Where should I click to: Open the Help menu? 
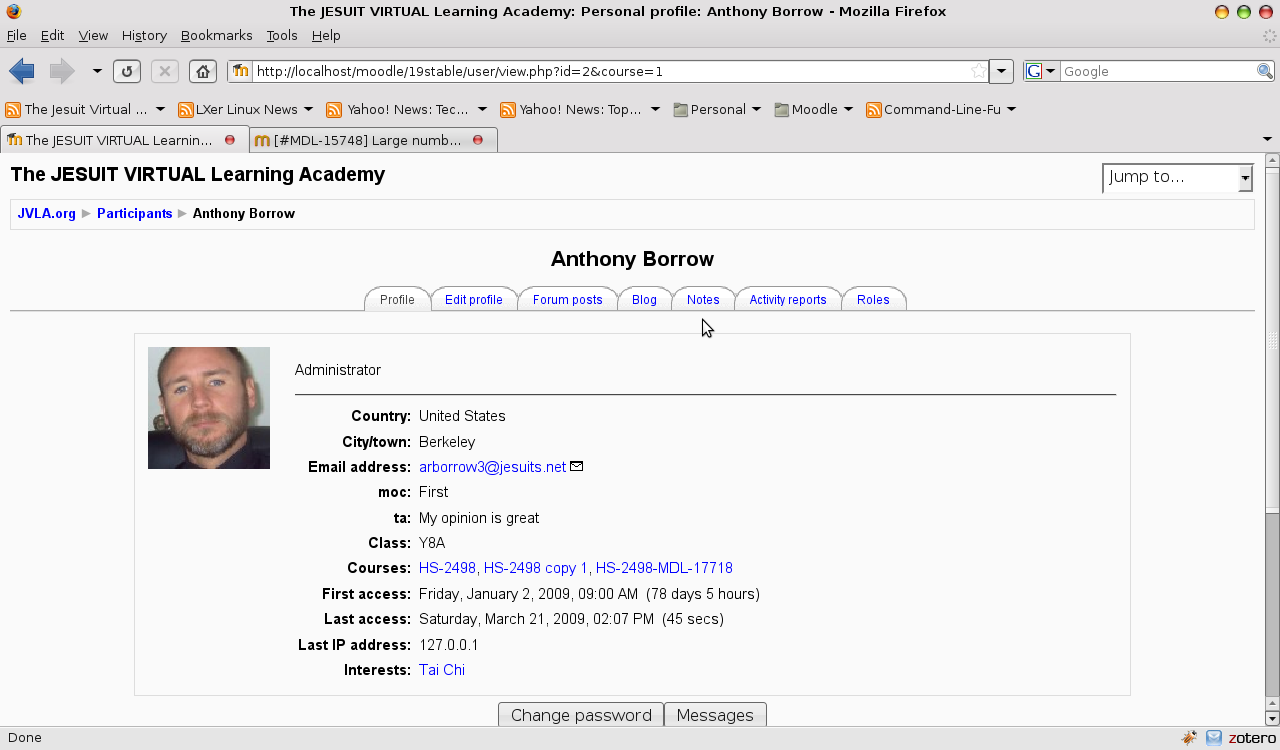pos(326,35)
